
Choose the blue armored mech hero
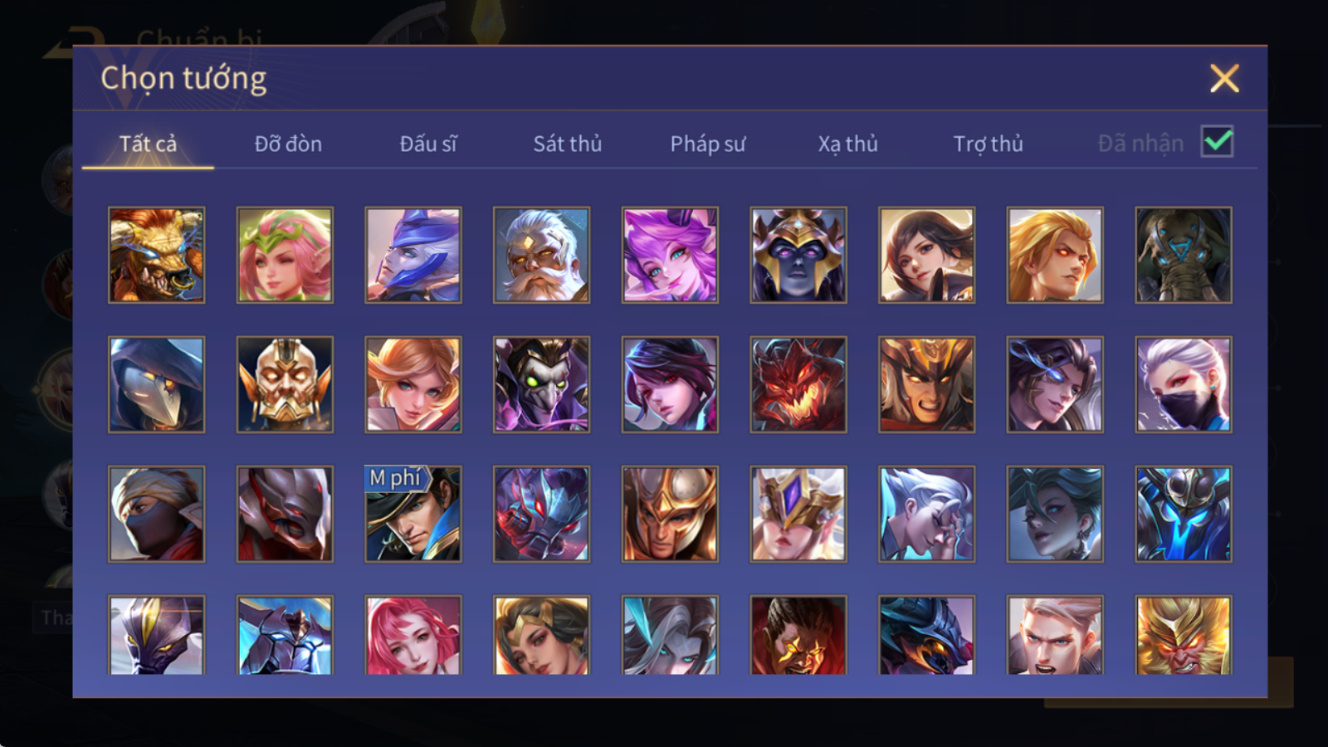tap(1183, 514)
